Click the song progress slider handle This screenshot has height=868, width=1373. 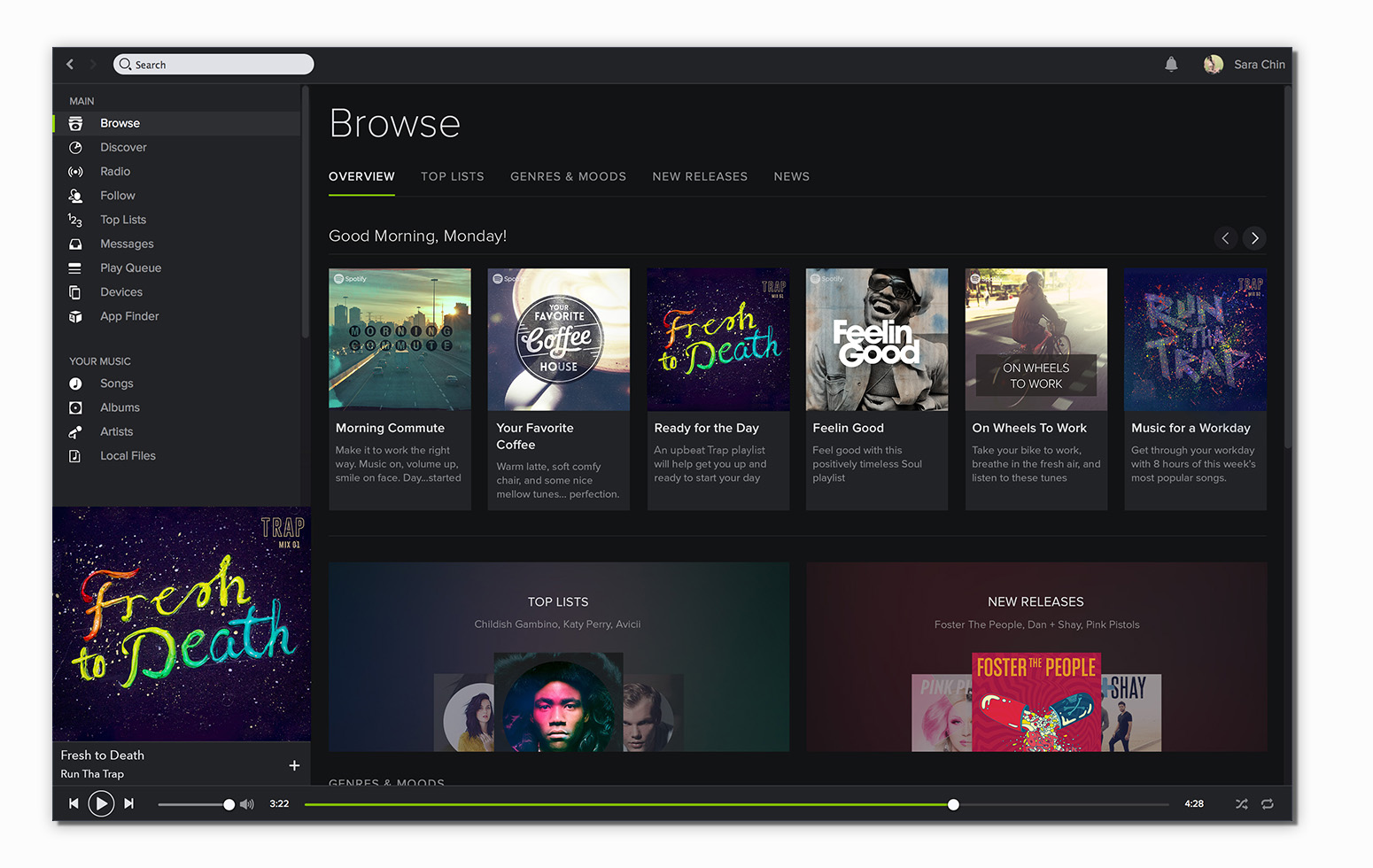[953, 804]
